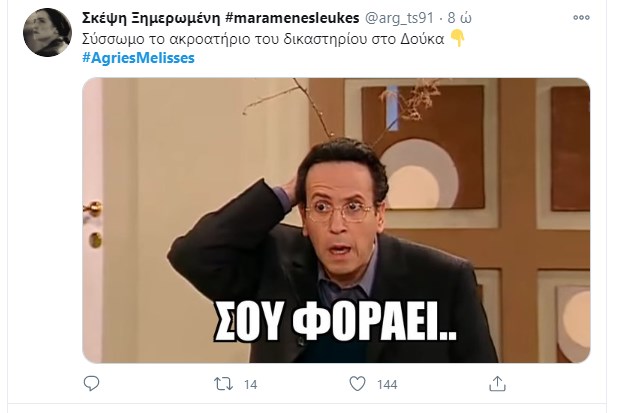Like the tweet with heart icon
Screen dimensions: 623x413
click(x=357, y=384)
